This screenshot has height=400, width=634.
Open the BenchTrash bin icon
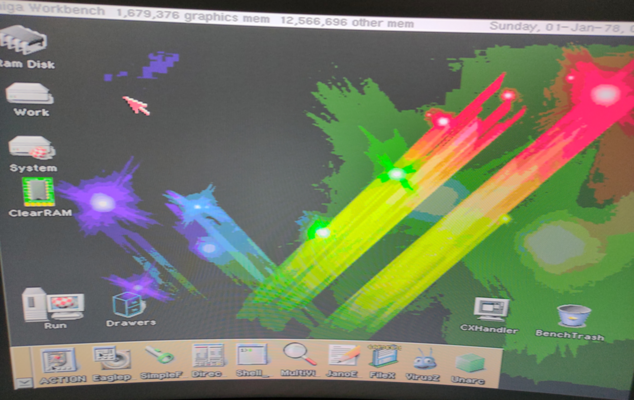(571, 316)
